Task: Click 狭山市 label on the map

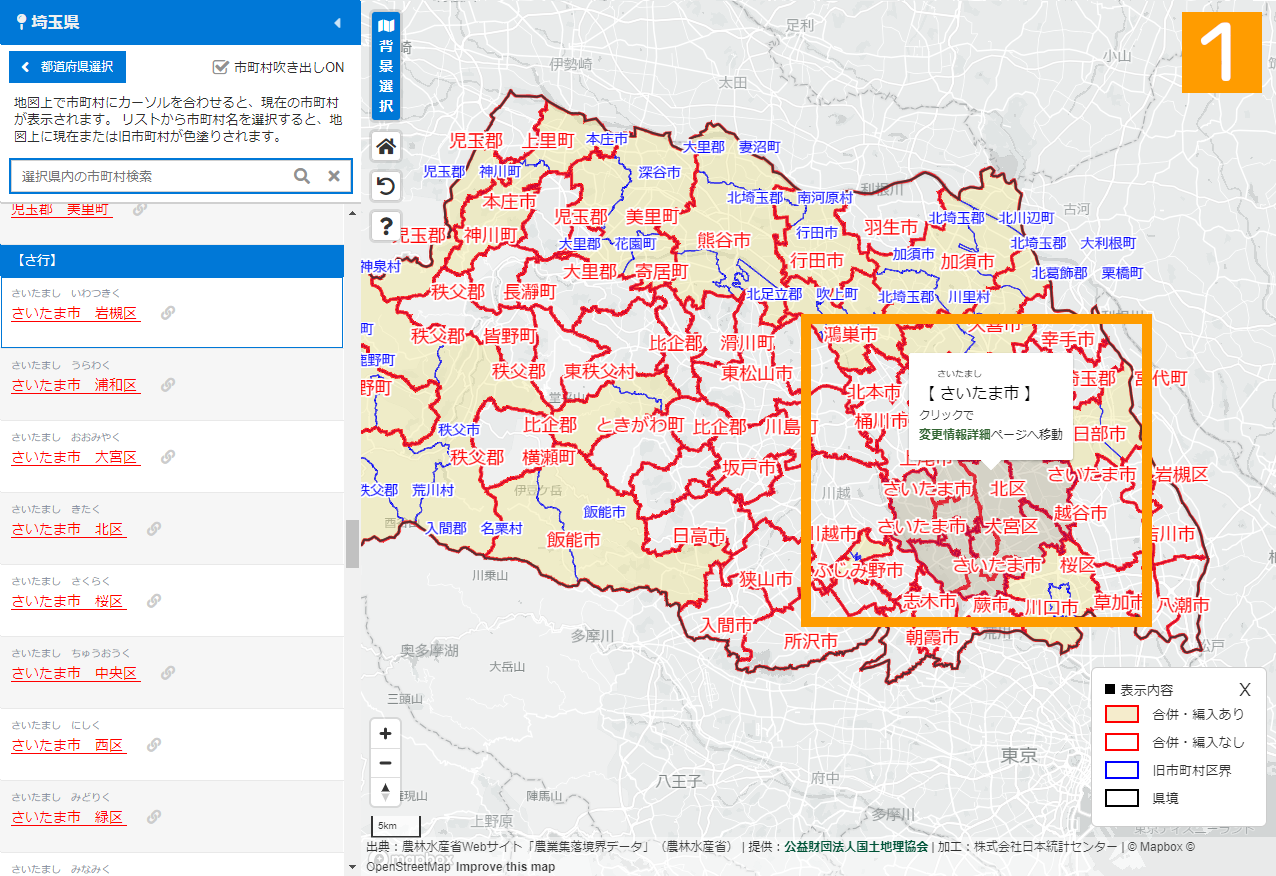Action: [x=766, y=579]
